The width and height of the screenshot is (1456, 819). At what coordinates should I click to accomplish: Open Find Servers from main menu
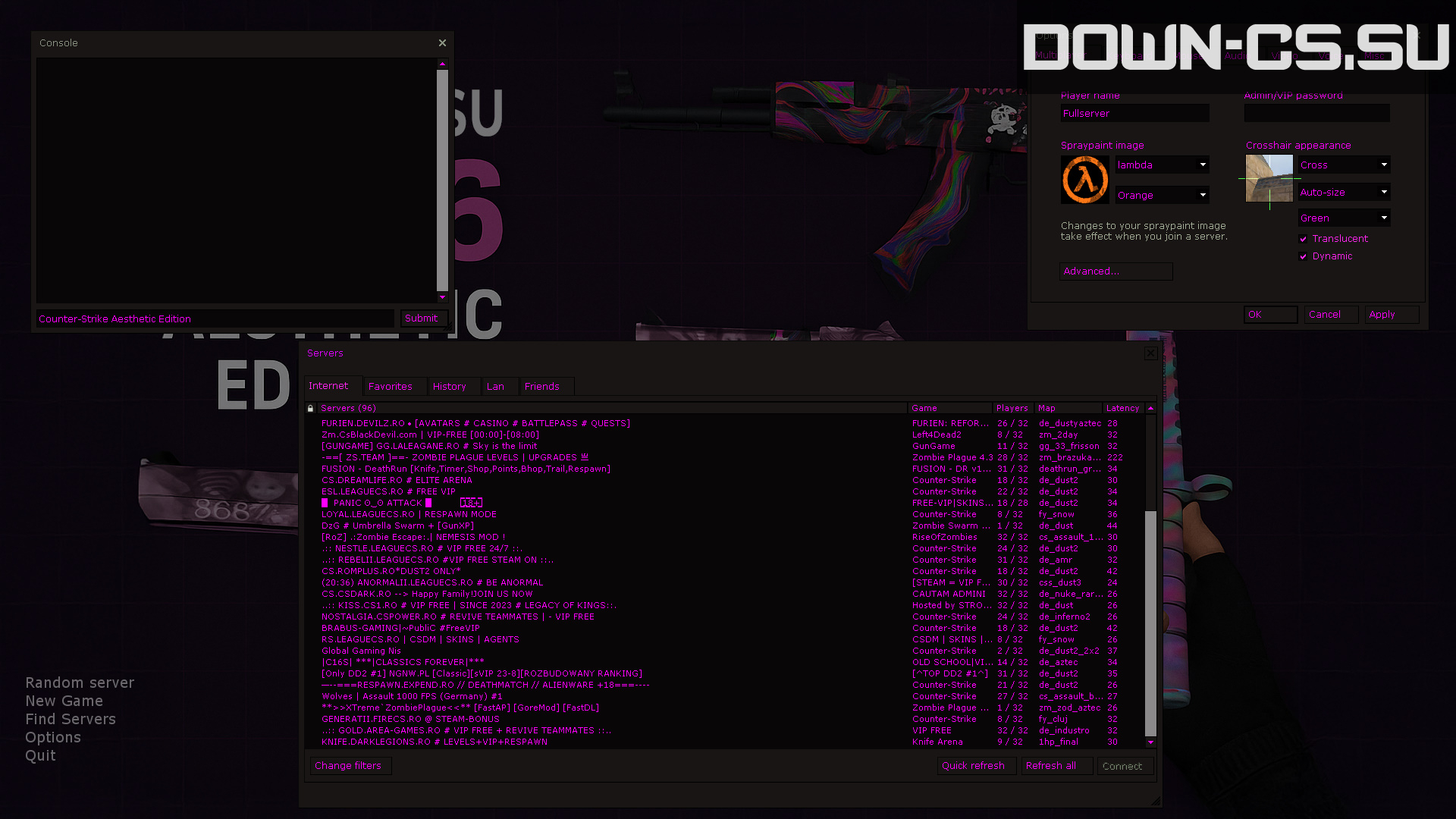pyautogui.click(x=71, y=719)
